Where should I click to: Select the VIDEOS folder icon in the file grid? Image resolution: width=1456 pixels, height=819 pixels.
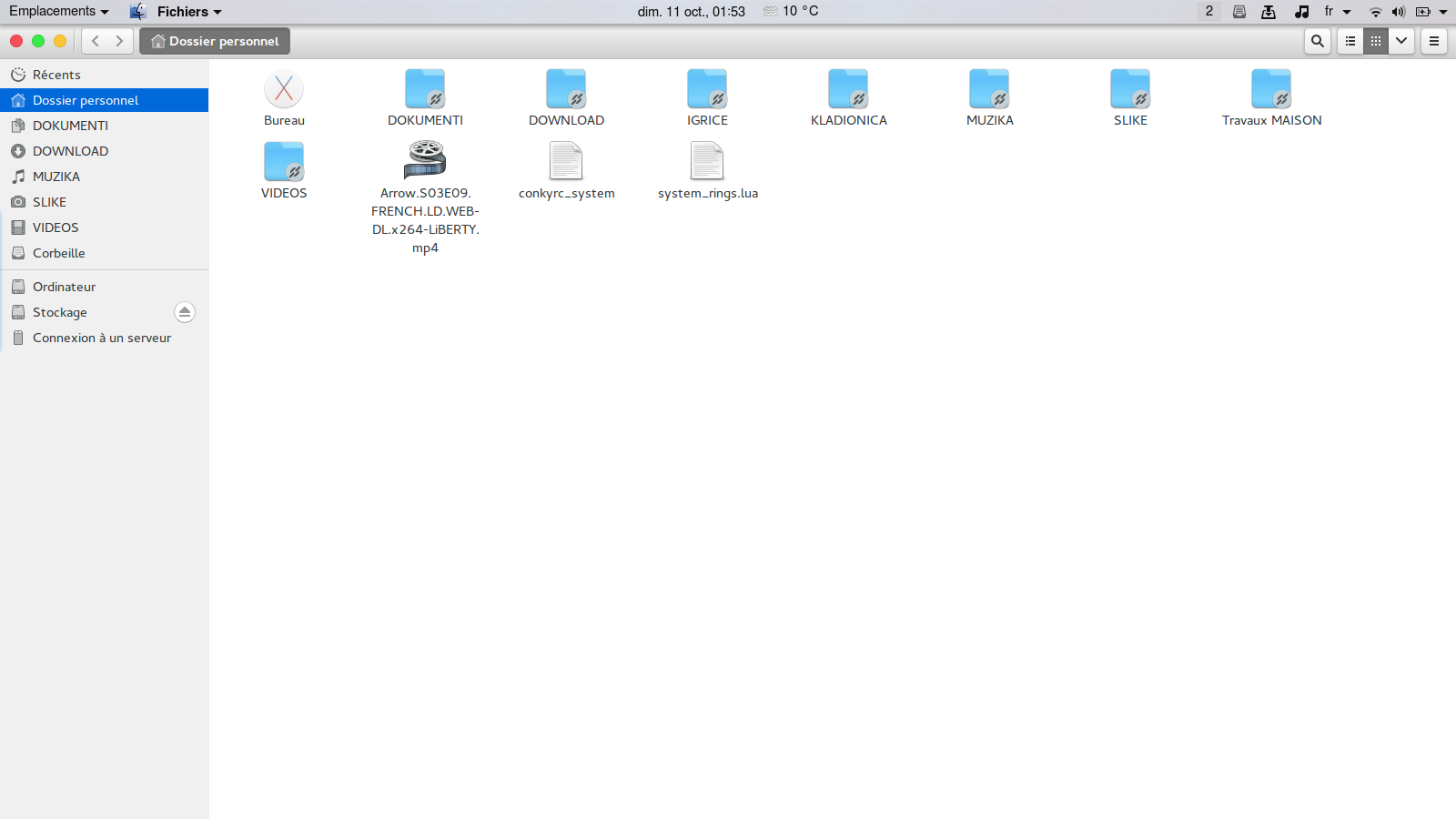pos(284,162)
